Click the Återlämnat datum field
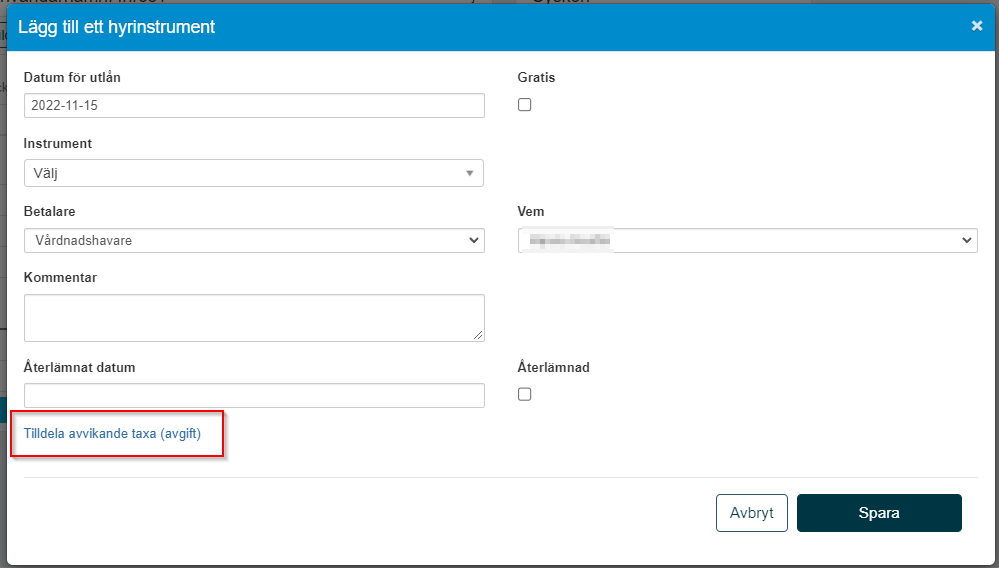The height and width of the screenshot is (568, 999). 254,395
